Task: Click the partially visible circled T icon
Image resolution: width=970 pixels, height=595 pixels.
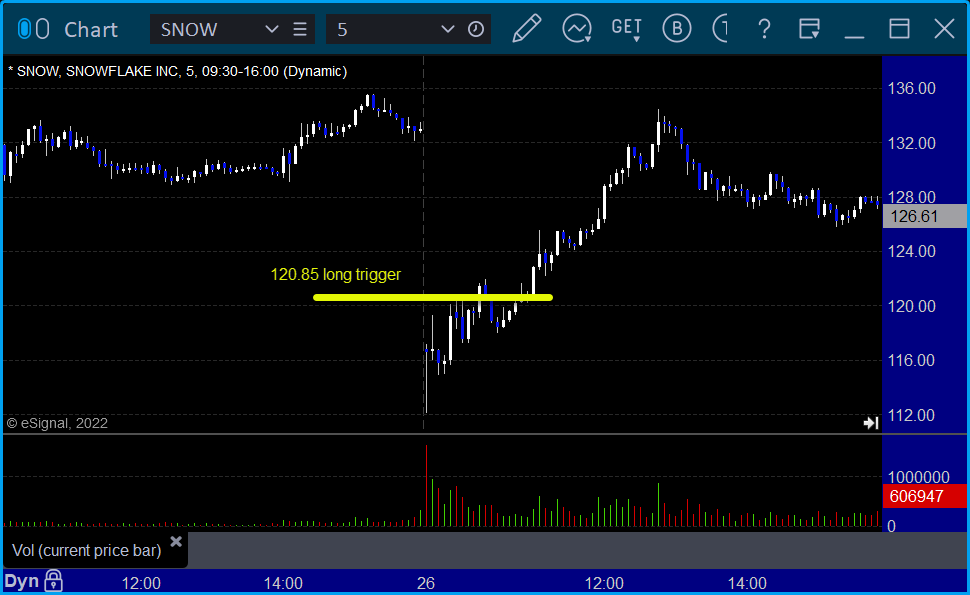Action: tap(720, 29)
